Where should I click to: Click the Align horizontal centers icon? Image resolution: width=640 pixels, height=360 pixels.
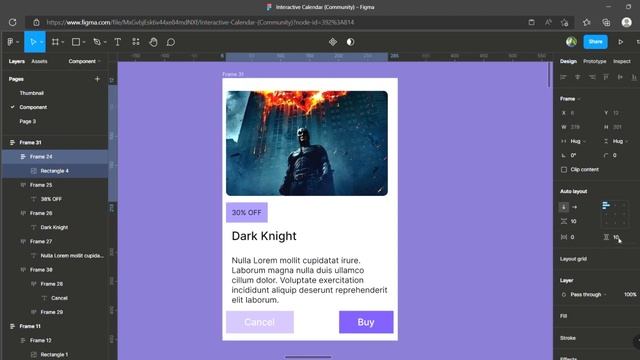(578, 77)
